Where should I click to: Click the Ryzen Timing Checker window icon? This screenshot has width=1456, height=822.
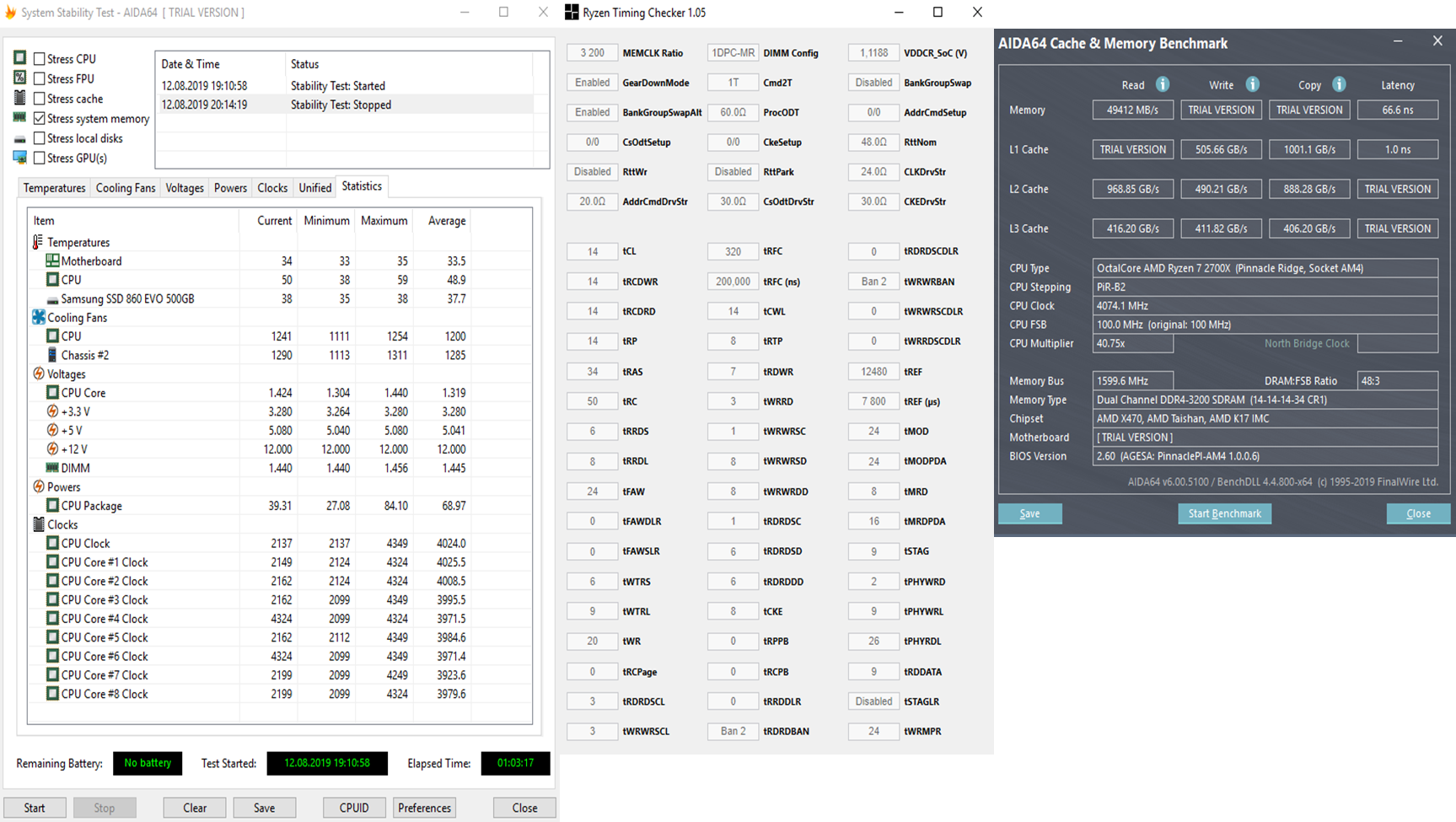point(572,13)
